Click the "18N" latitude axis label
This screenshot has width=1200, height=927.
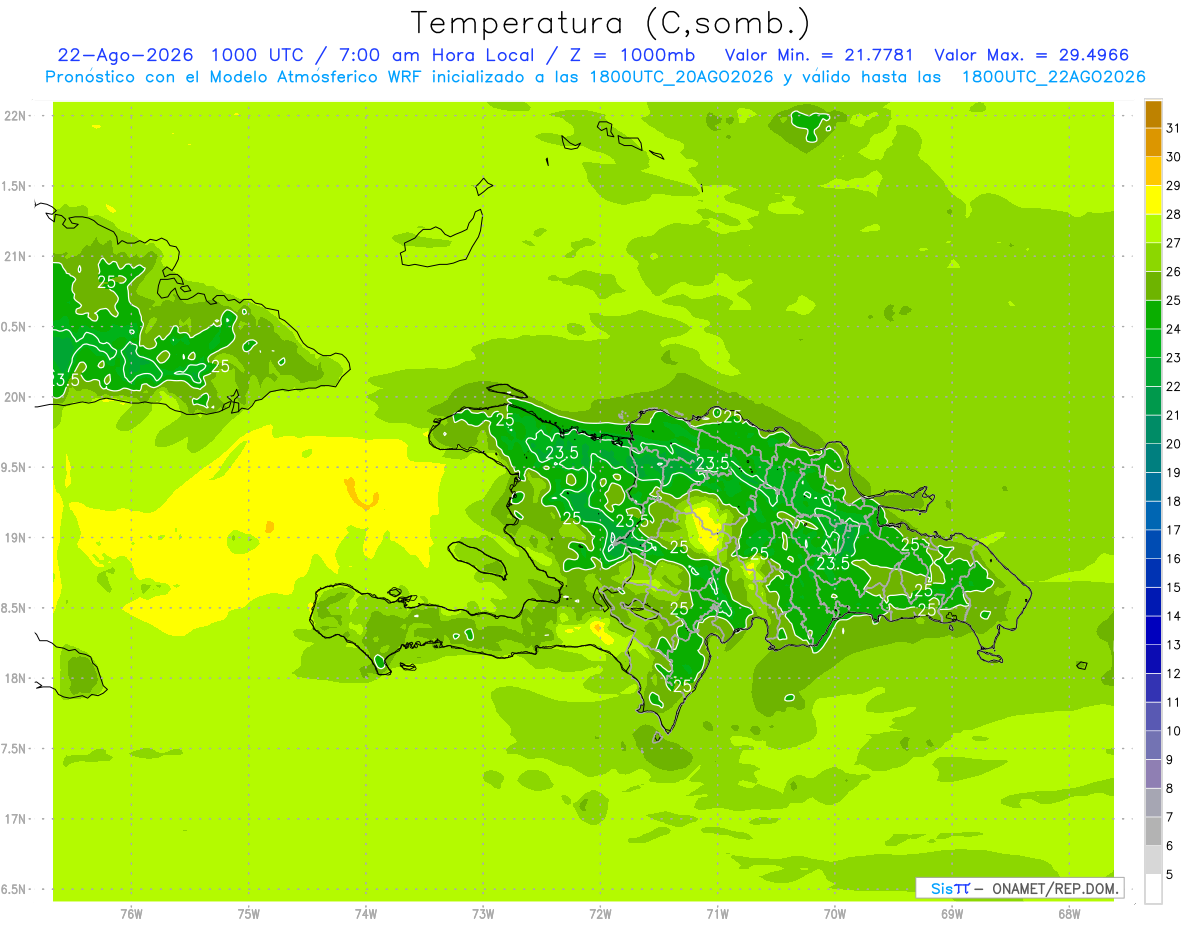pos(15,678)
